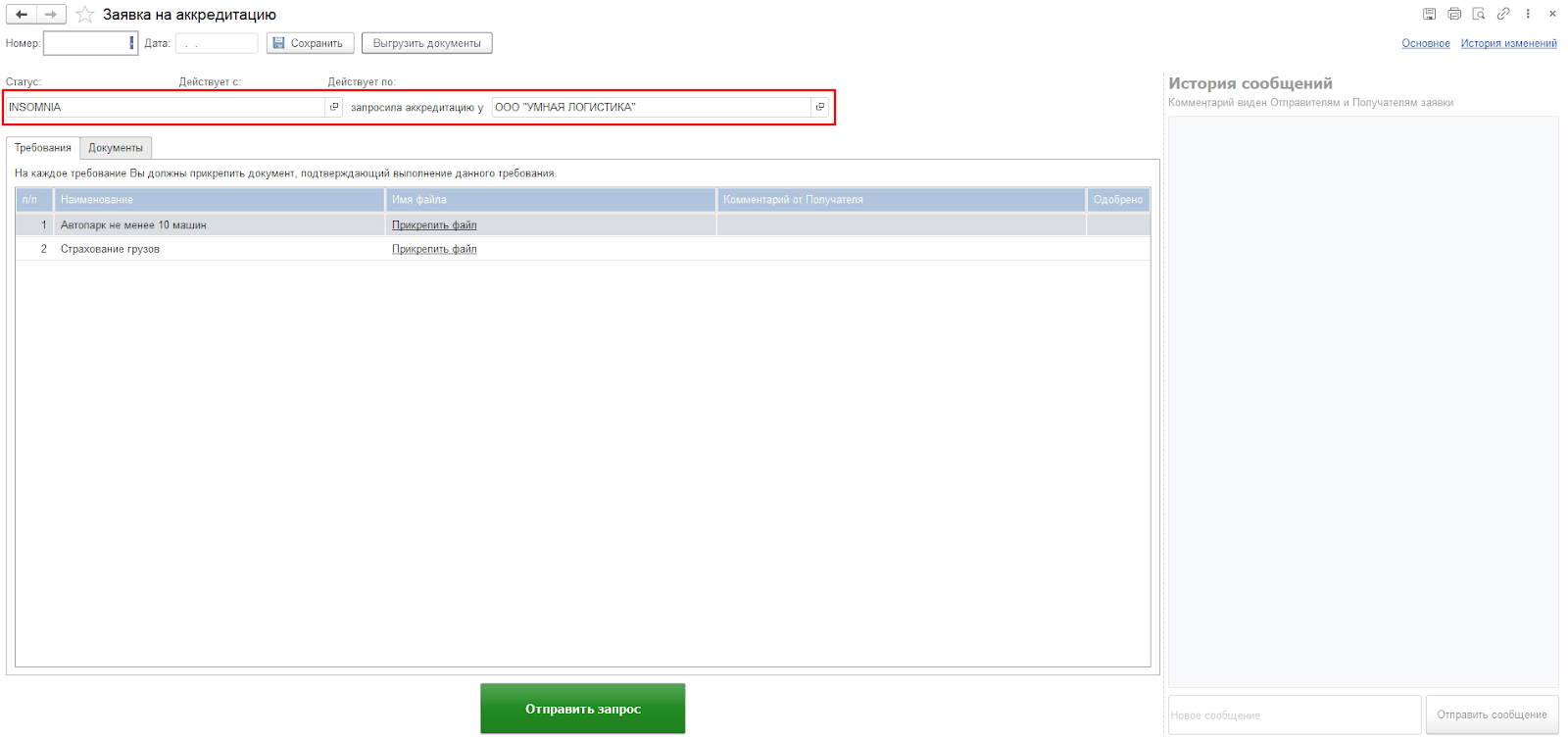
Task: Click row number 2 cell
Action: click(34, 249)
